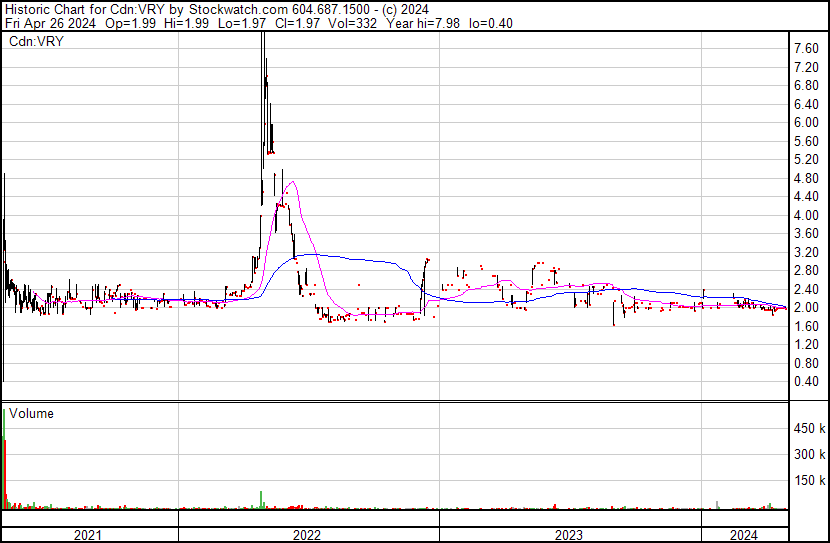Image resolution: width=830 pixels, height=543 pixels.
Task: Click the 4.40 price axis label
Action: click(x=806, y=196)
